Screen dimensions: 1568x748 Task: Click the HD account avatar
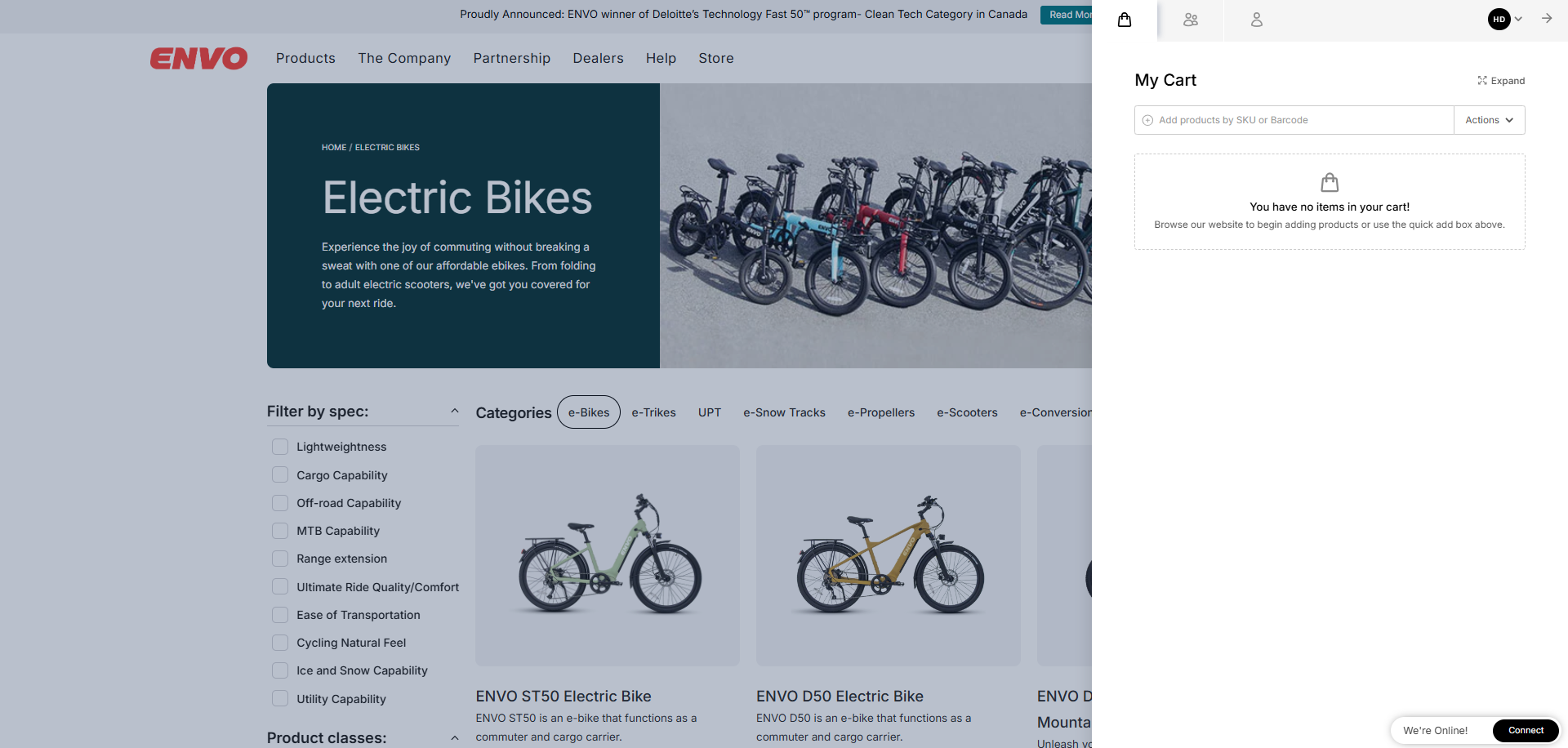coord(1499,19)
